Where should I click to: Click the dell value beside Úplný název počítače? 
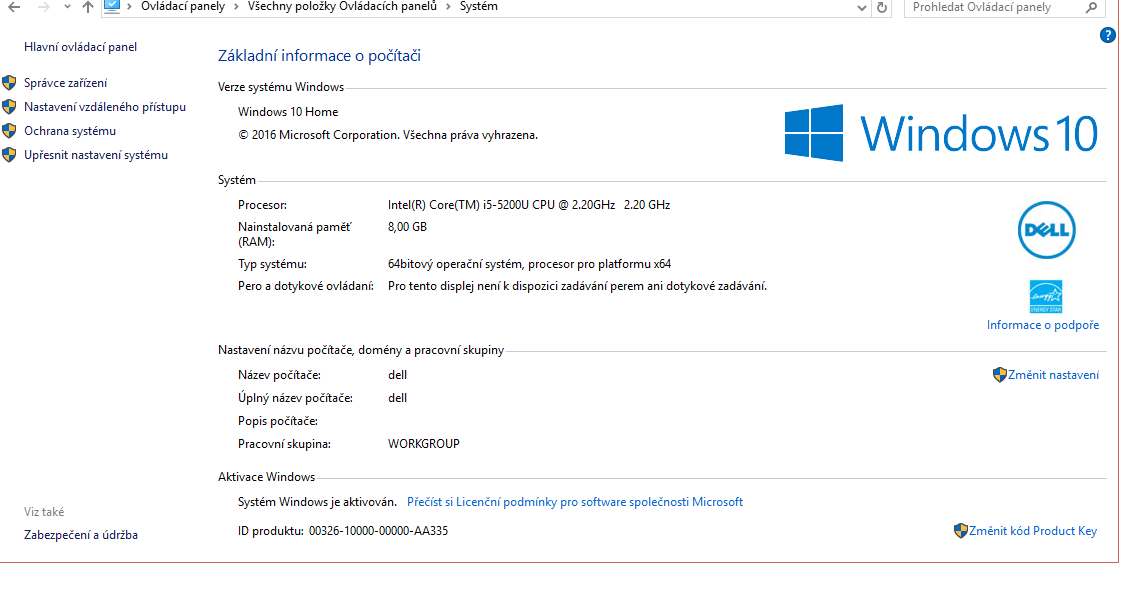(397, 398)
